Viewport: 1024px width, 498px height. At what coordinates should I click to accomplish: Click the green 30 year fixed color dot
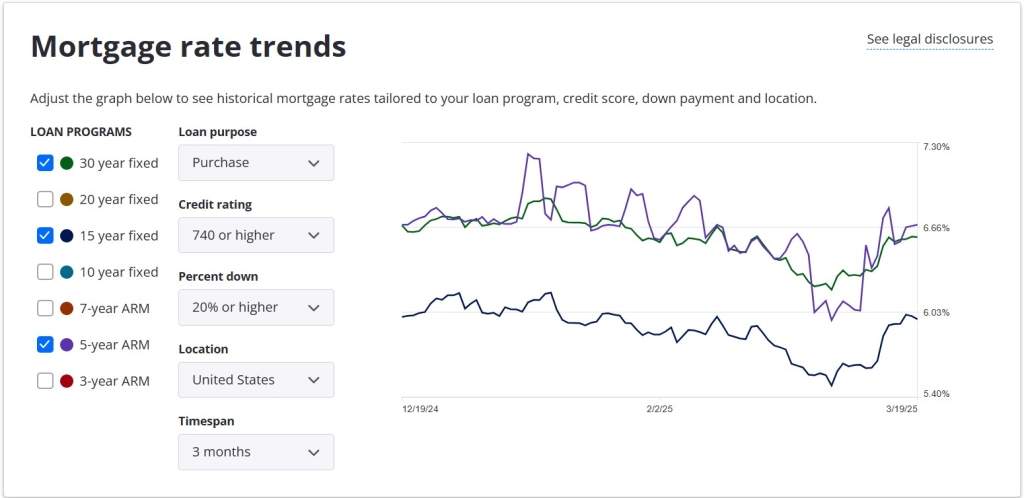(67, 163)
